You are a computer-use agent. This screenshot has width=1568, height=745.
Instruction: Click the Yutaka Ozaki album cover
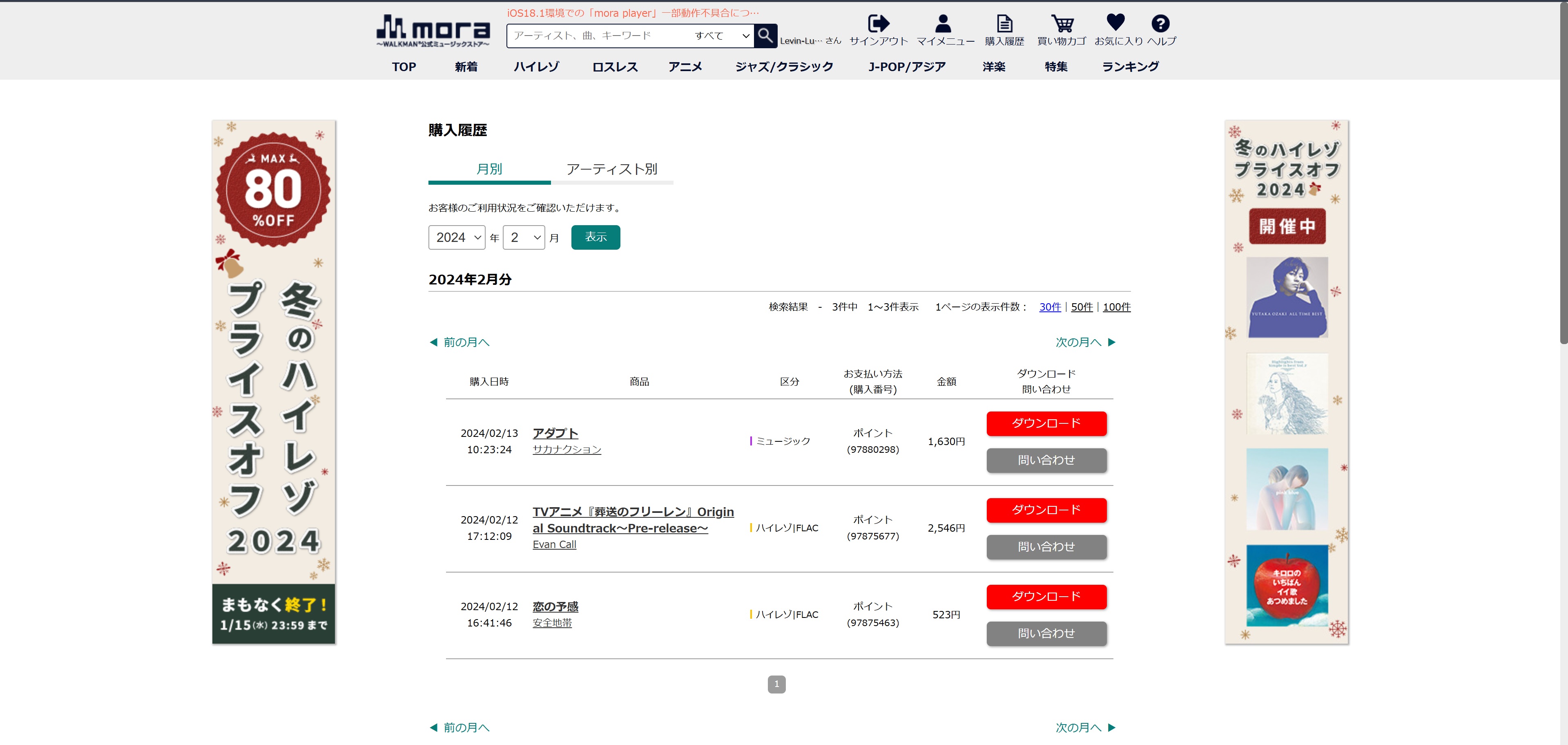1287,297
